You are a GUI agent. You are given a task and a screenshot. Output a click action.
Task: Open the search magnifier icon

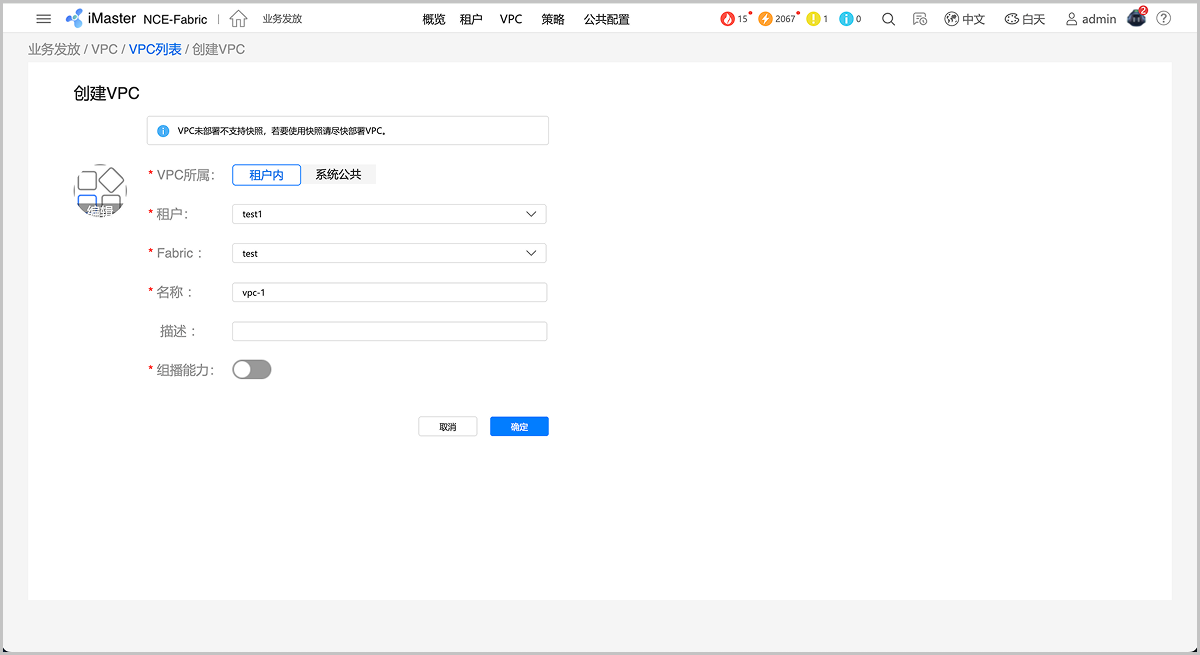888,19
